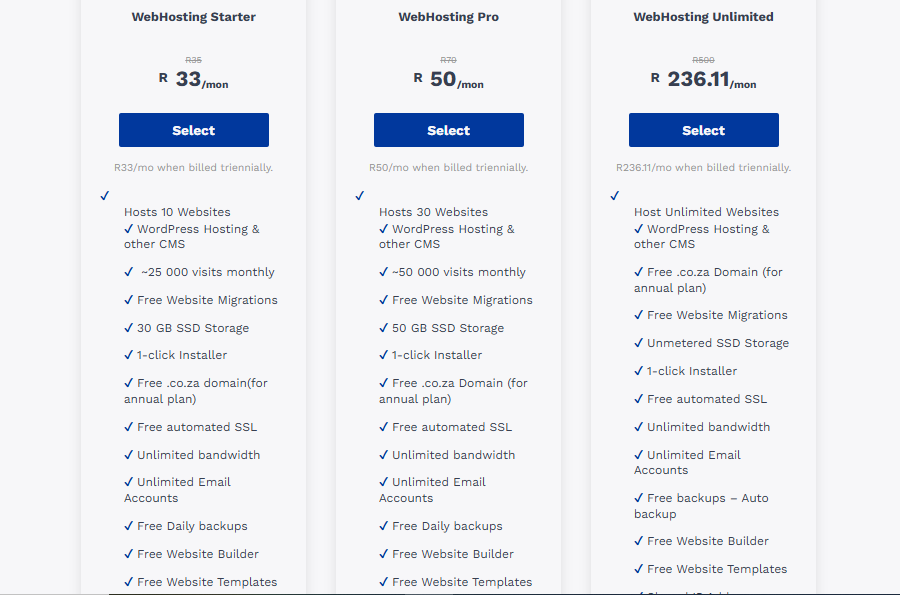Click checkmark beside 50 GB SSD Storage
This screenshot has width=900, height=595.
click(x=383, y=328)
